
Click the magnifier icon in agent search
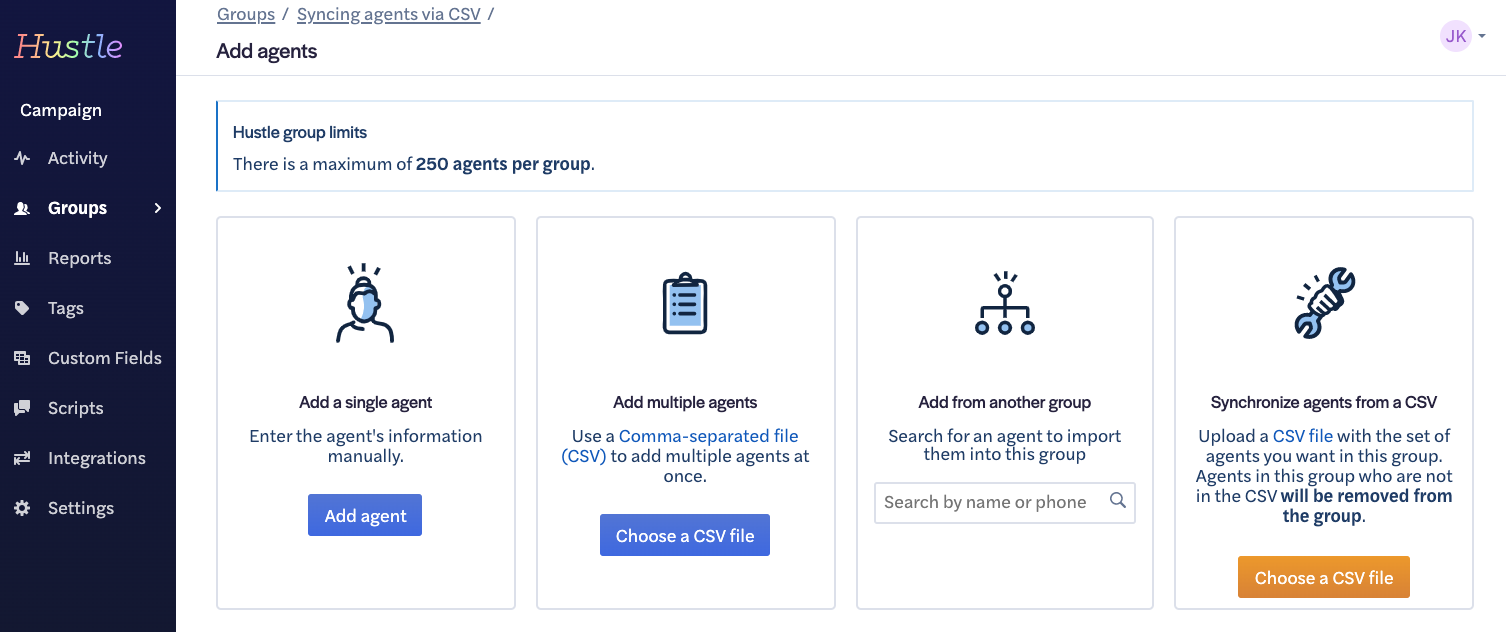pos(1118,501)
